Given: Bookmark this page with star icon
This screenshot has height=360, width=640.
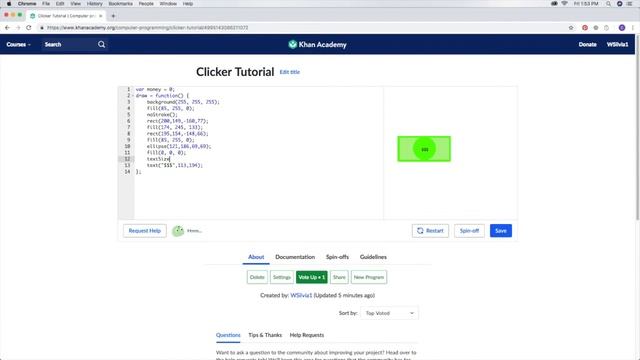Looking at the screenshot, I should (x=571, y=28).
